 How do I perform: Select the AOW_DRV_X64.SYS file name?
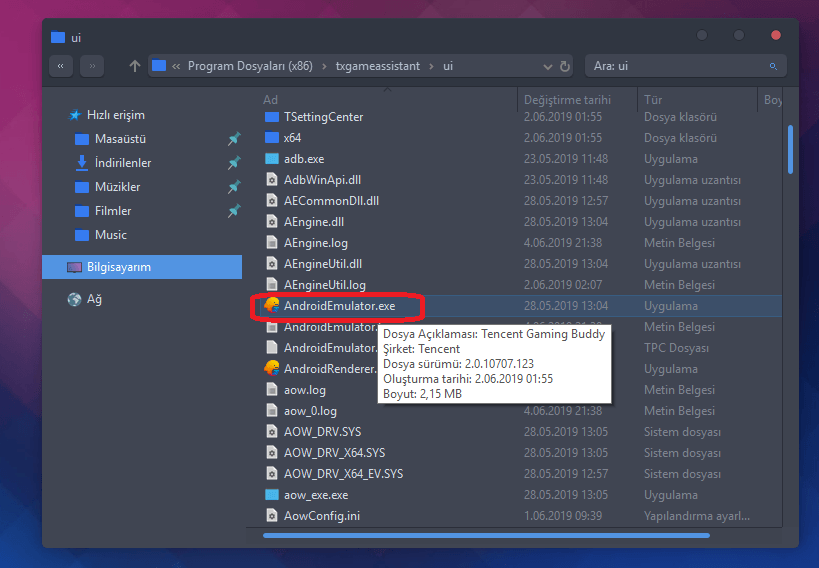click(x=334, y=453)
